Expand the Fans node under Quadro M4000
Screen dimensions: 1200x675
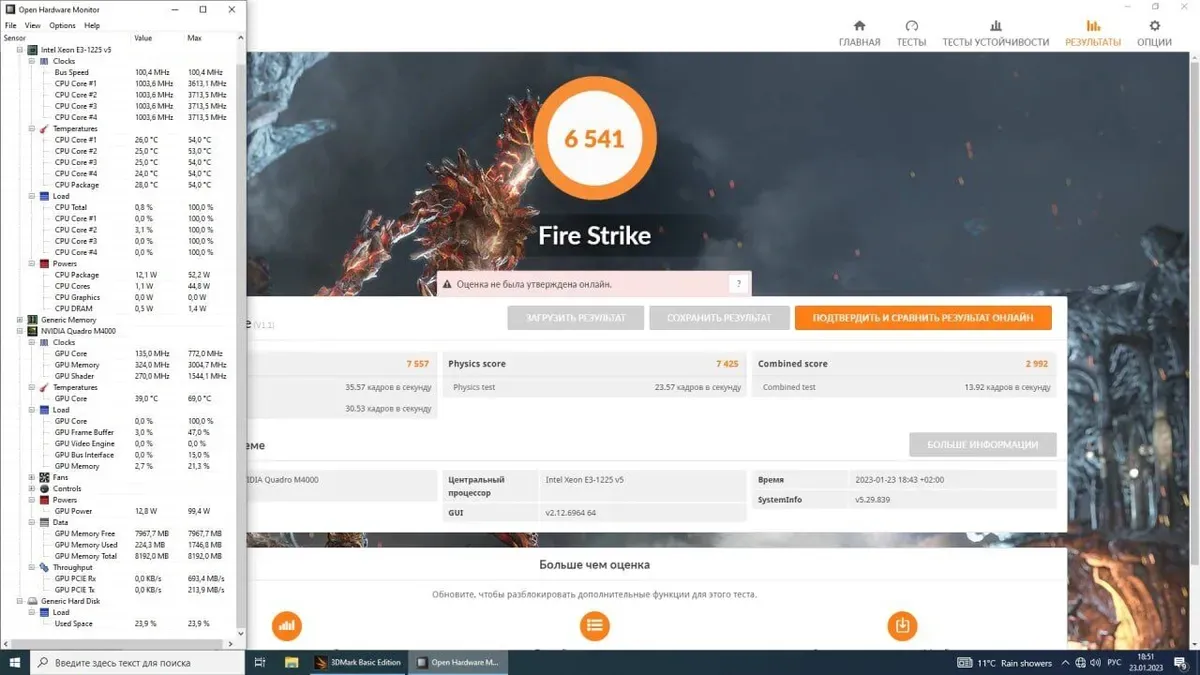click(32, 477)
